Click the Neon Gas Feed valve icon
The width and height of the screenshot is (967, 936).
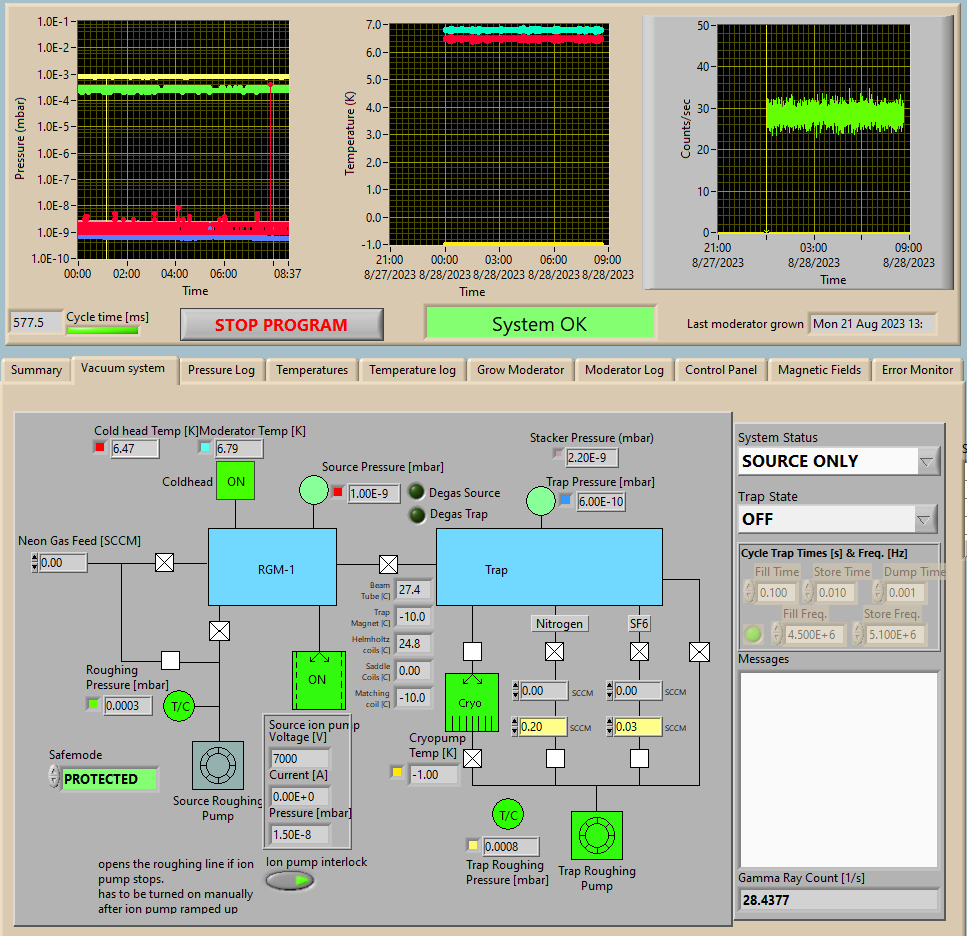coord(164,564)
